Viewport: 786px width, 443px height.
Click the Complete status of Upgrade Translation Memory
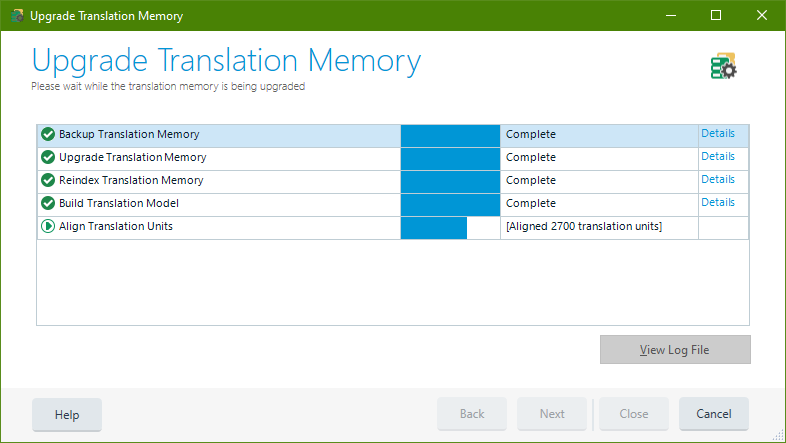[x=531, y=157]
